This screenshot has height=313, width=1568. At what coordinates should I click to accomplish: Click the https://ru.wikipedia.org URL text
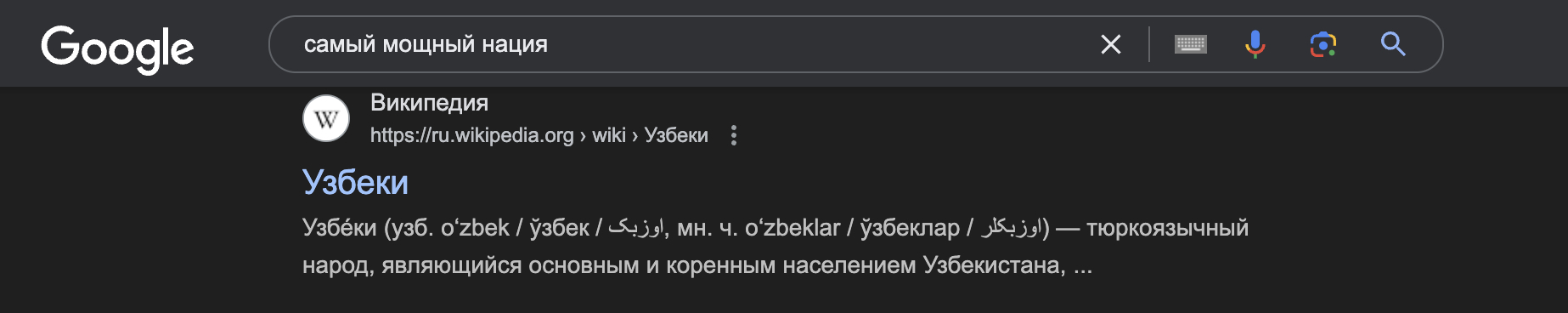click(471, 135)
